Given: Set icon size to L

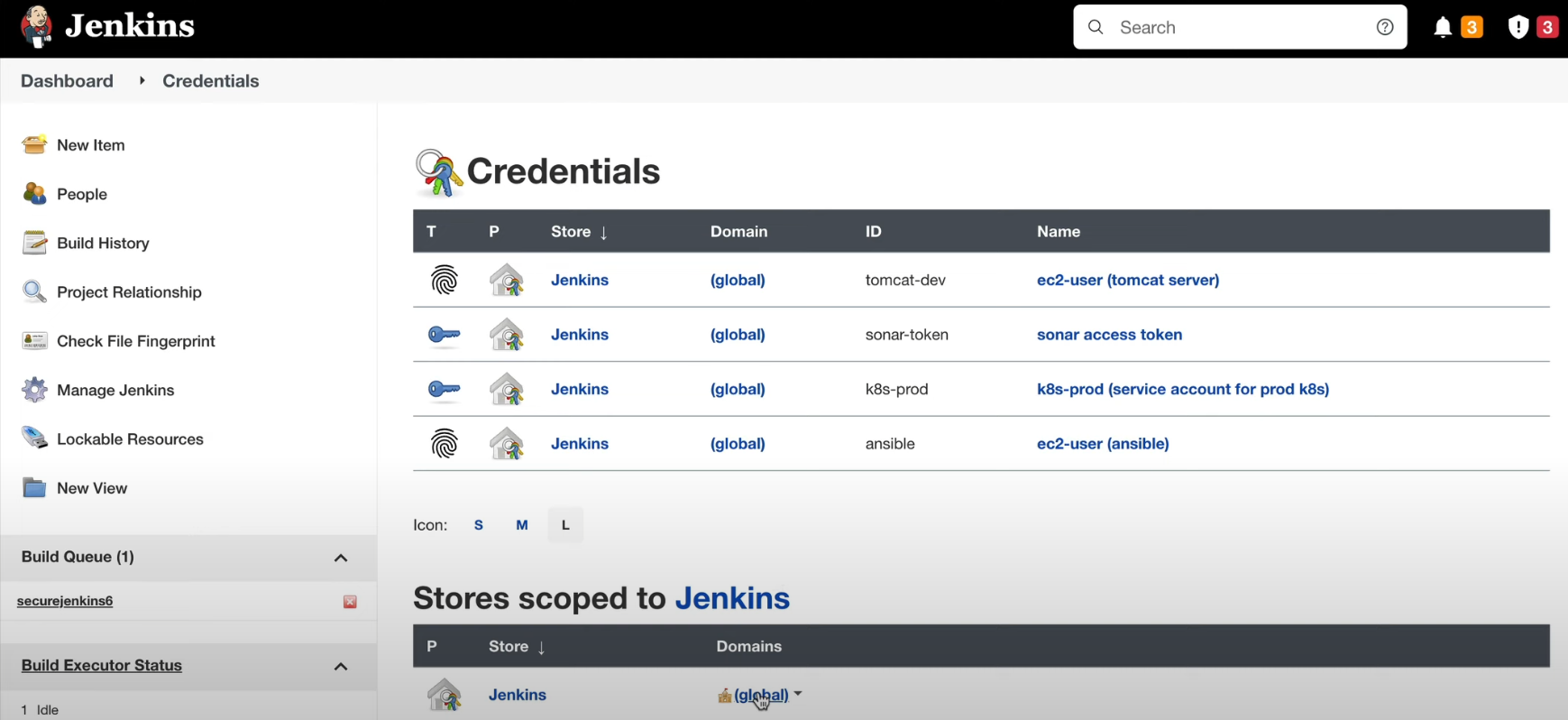Looking at the screenshot, I should (565, 525).
